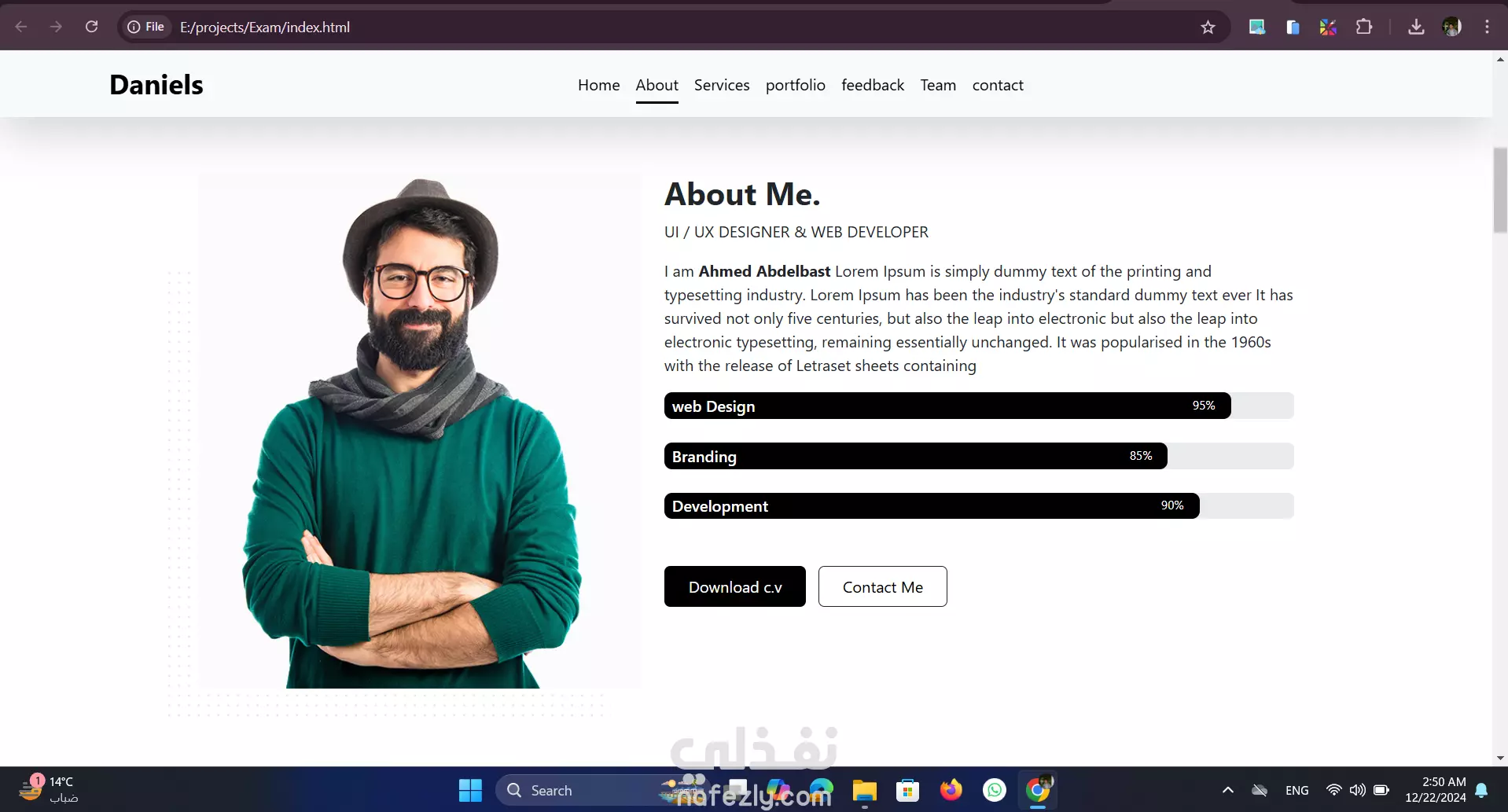The image size is (1508, 812).
Task: Click the web Design 95% progress bar
Action: click(x=947, y=406)
